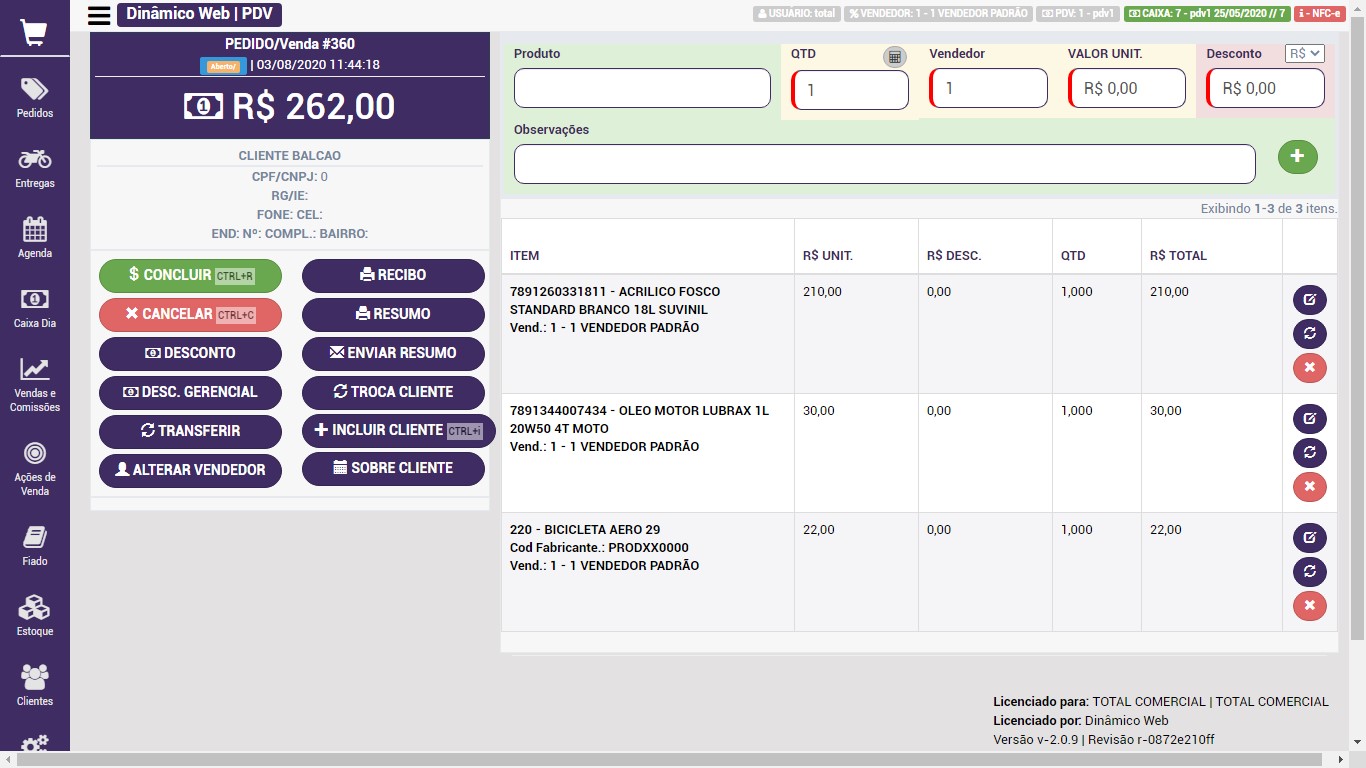Refresh the OLEO MOTOR LUBRAX item
The width and height of the screenshot is (1366, 768).
point(1309,452)
